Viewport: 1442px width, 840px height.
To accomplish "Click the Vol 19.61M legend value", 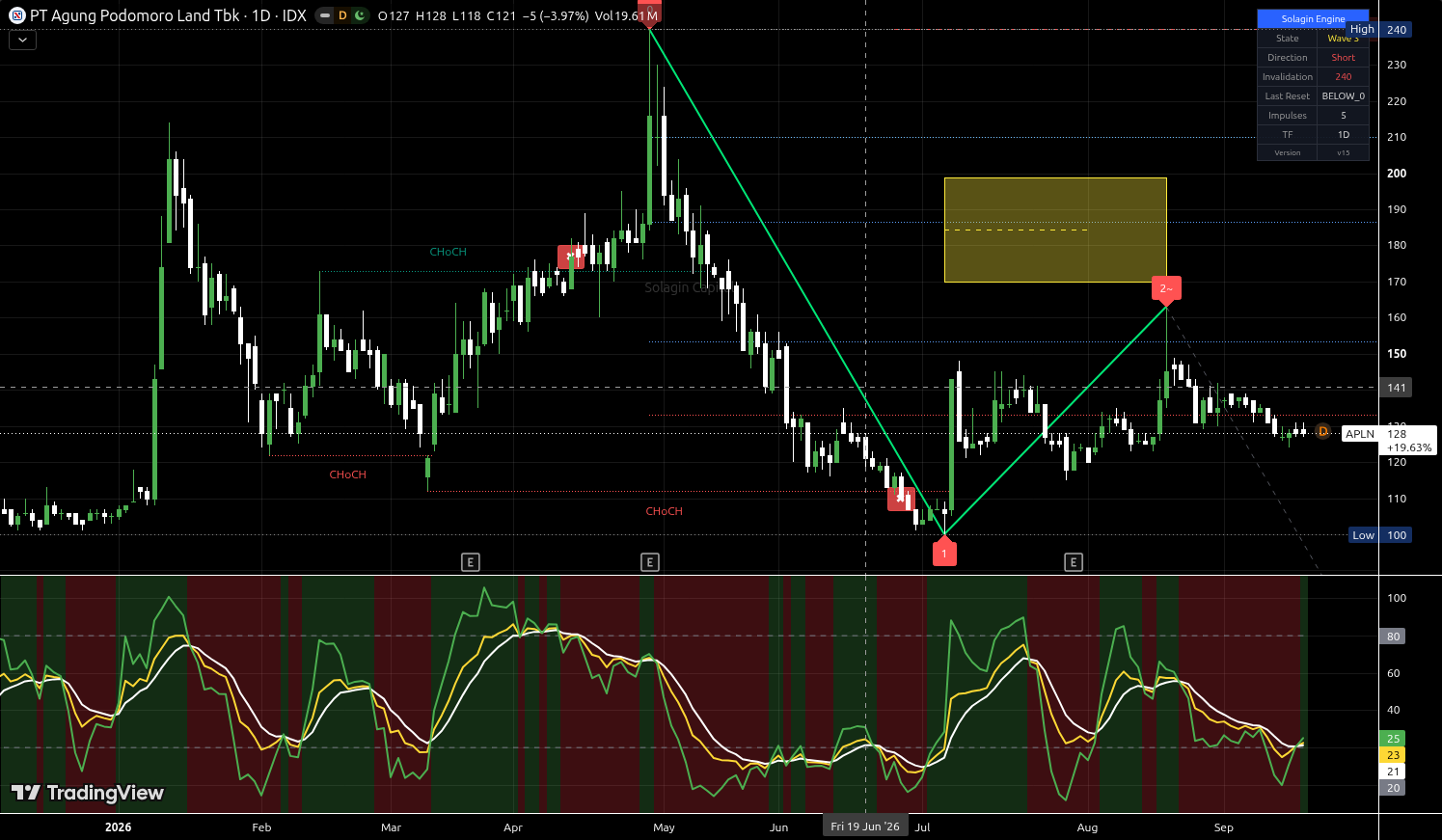I will (x=627, y=15).
